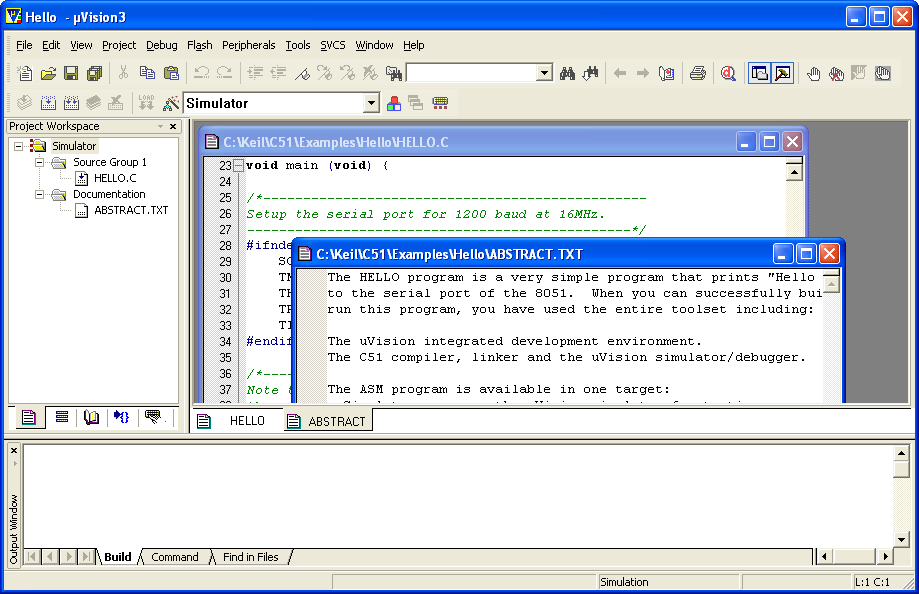Kill all breakpoints with crossed hand icon
The height and width of the screenshot is (594, 919).
coord(836,73)
